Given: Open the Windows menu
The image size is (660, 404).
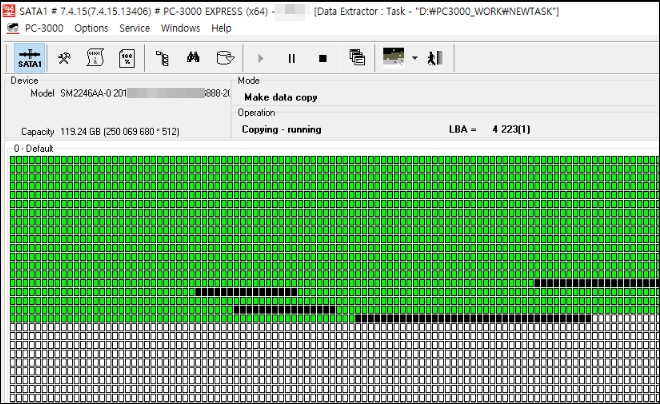Looking at the screenshot, I should click(180, 28).
